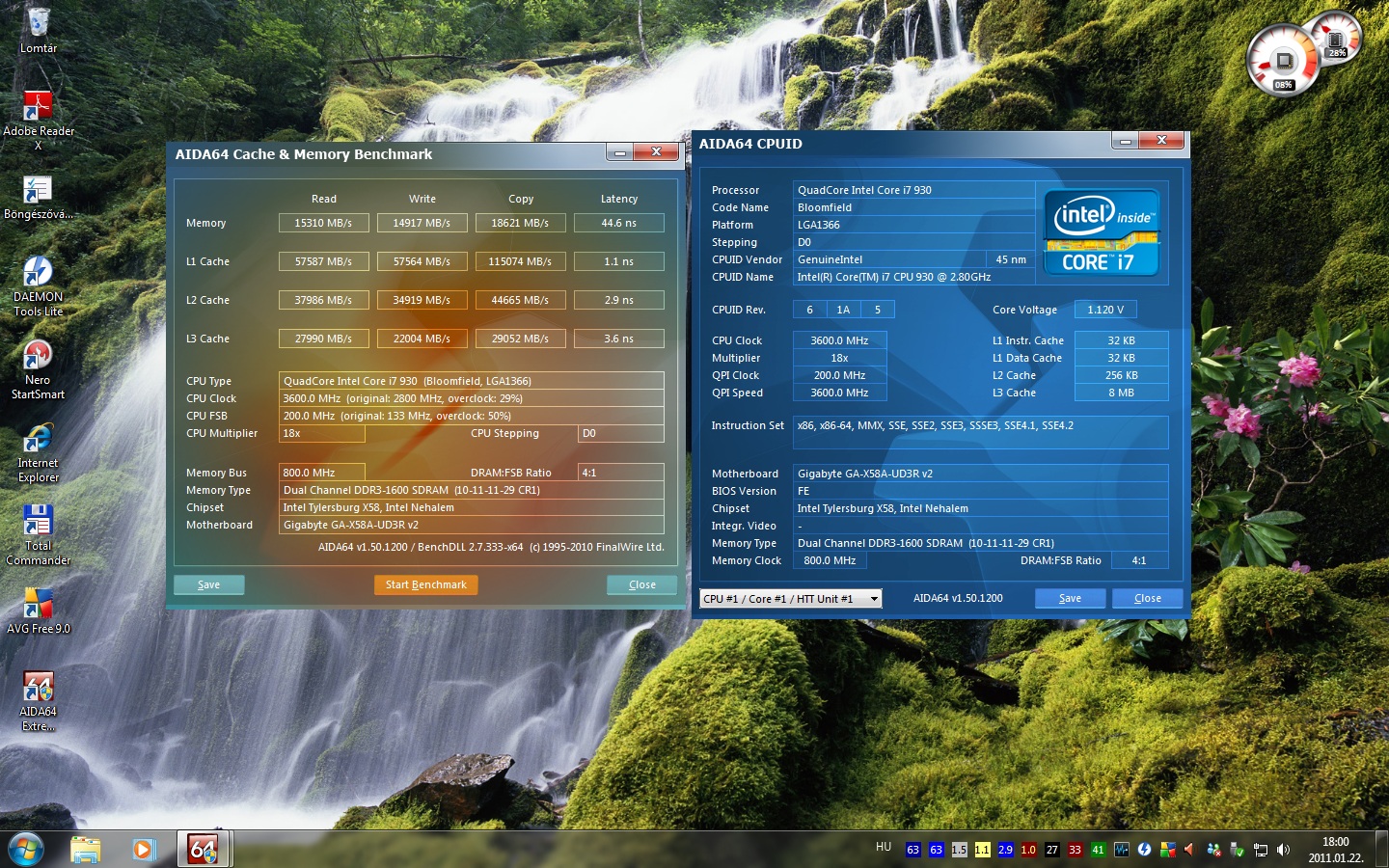Viewport: 1389px width, 868px height.
Task: Click the L1 Cache Read 57587 MB/s
Action: pos(323,261)
